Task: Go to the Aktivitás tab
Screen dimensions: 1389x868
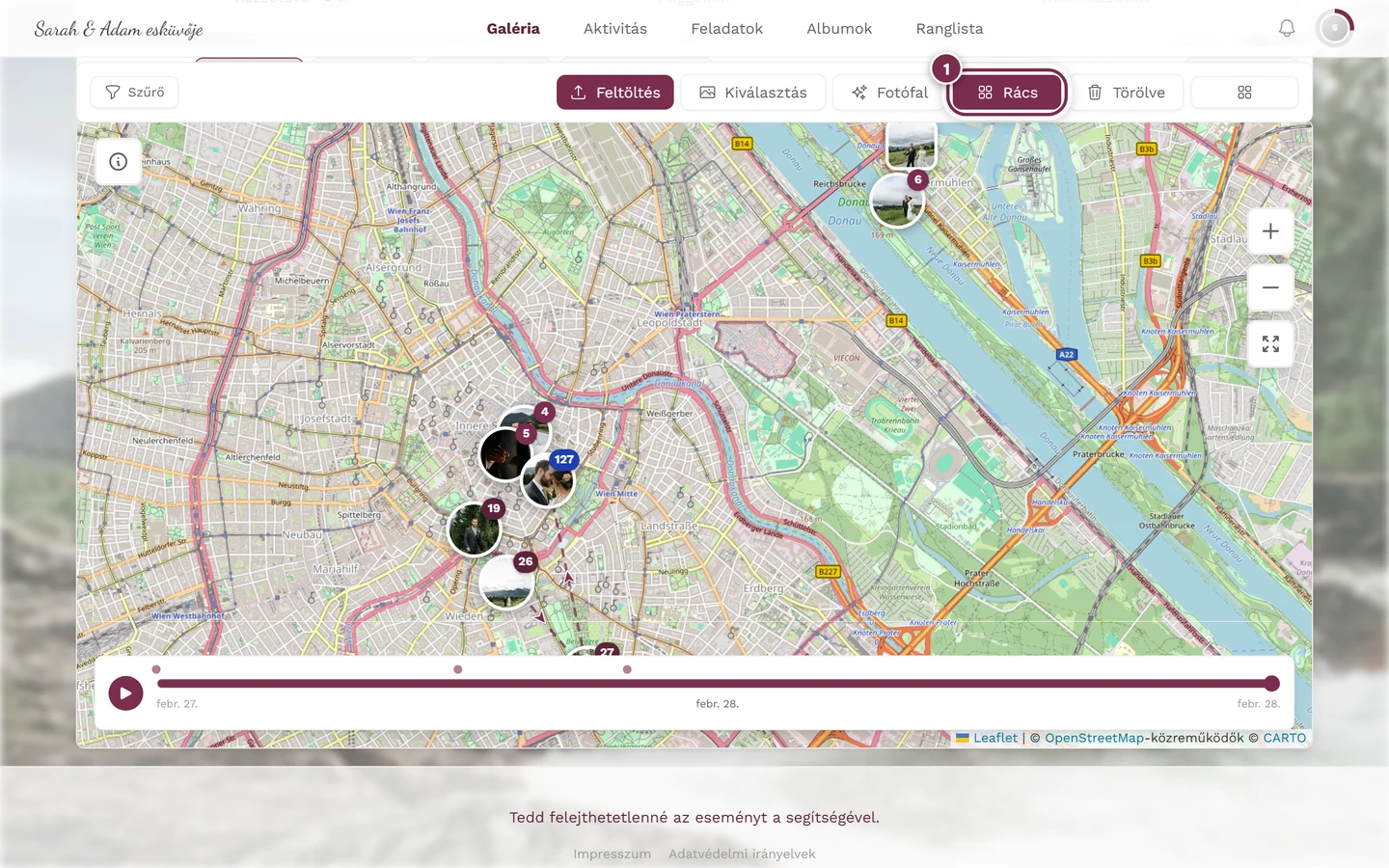Action: click(x=615, y=29)
